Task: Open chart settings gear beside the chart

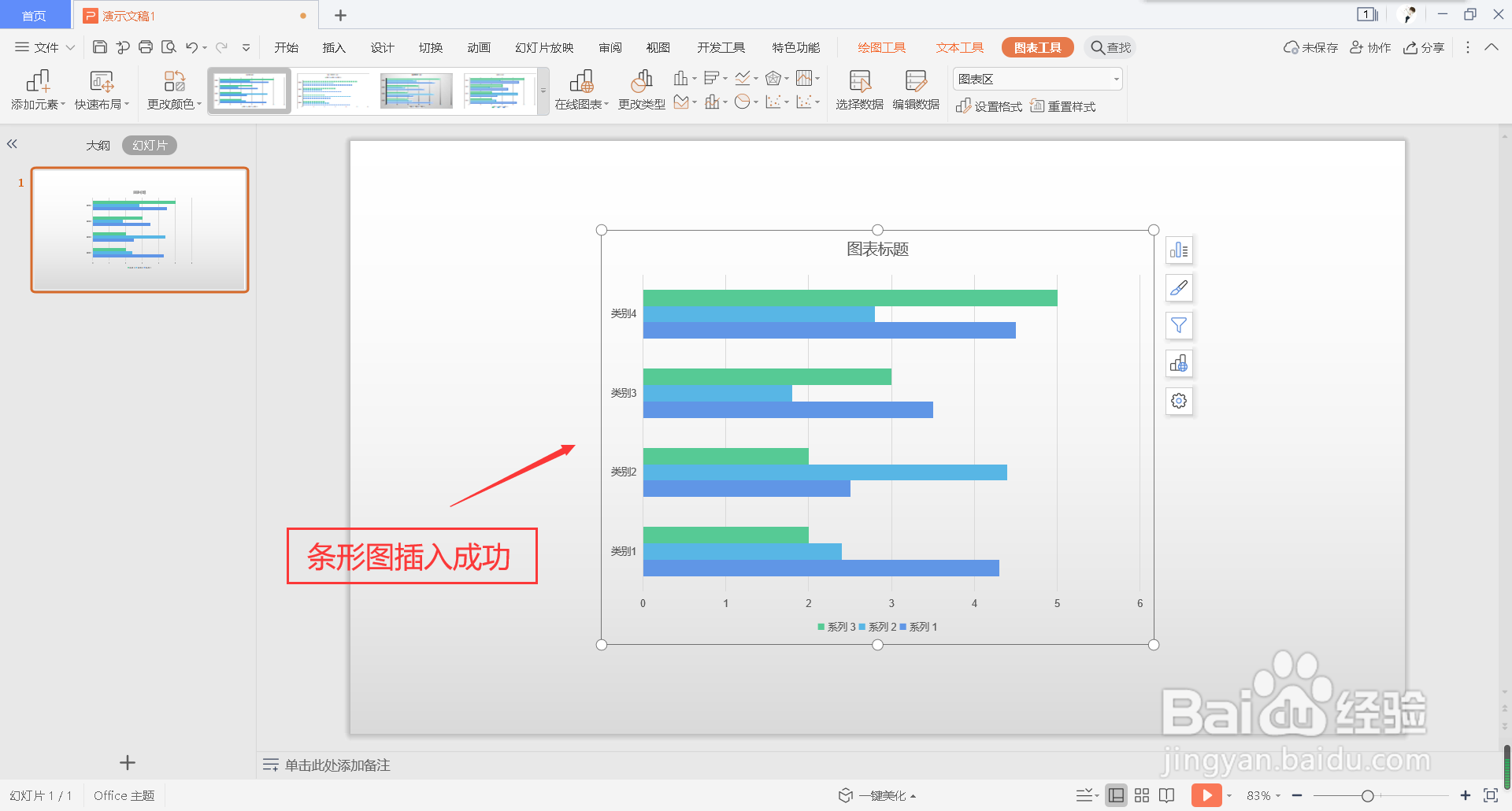Action: coord(1179,401)
